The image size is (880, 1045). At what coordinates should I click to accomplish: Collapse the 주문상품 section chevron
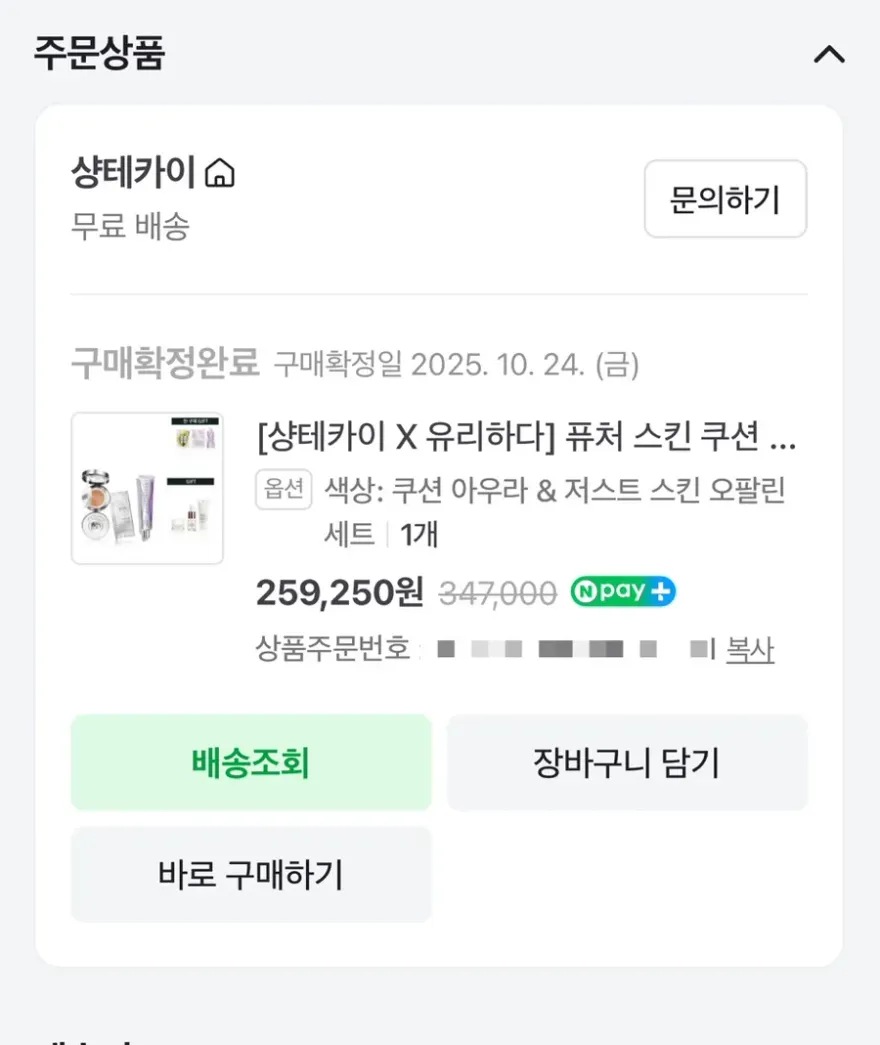[829, 54]
